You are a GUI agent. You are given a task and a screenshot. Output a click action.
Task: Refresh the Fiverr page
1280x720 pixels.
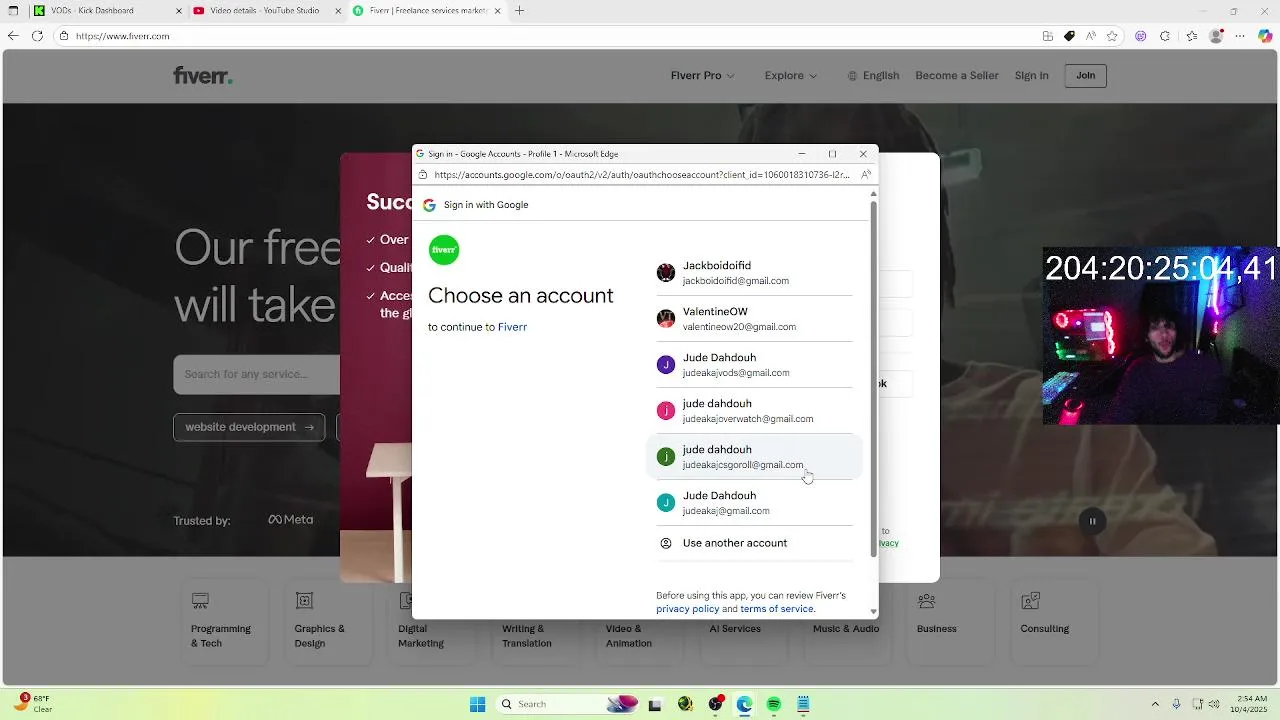37,36
